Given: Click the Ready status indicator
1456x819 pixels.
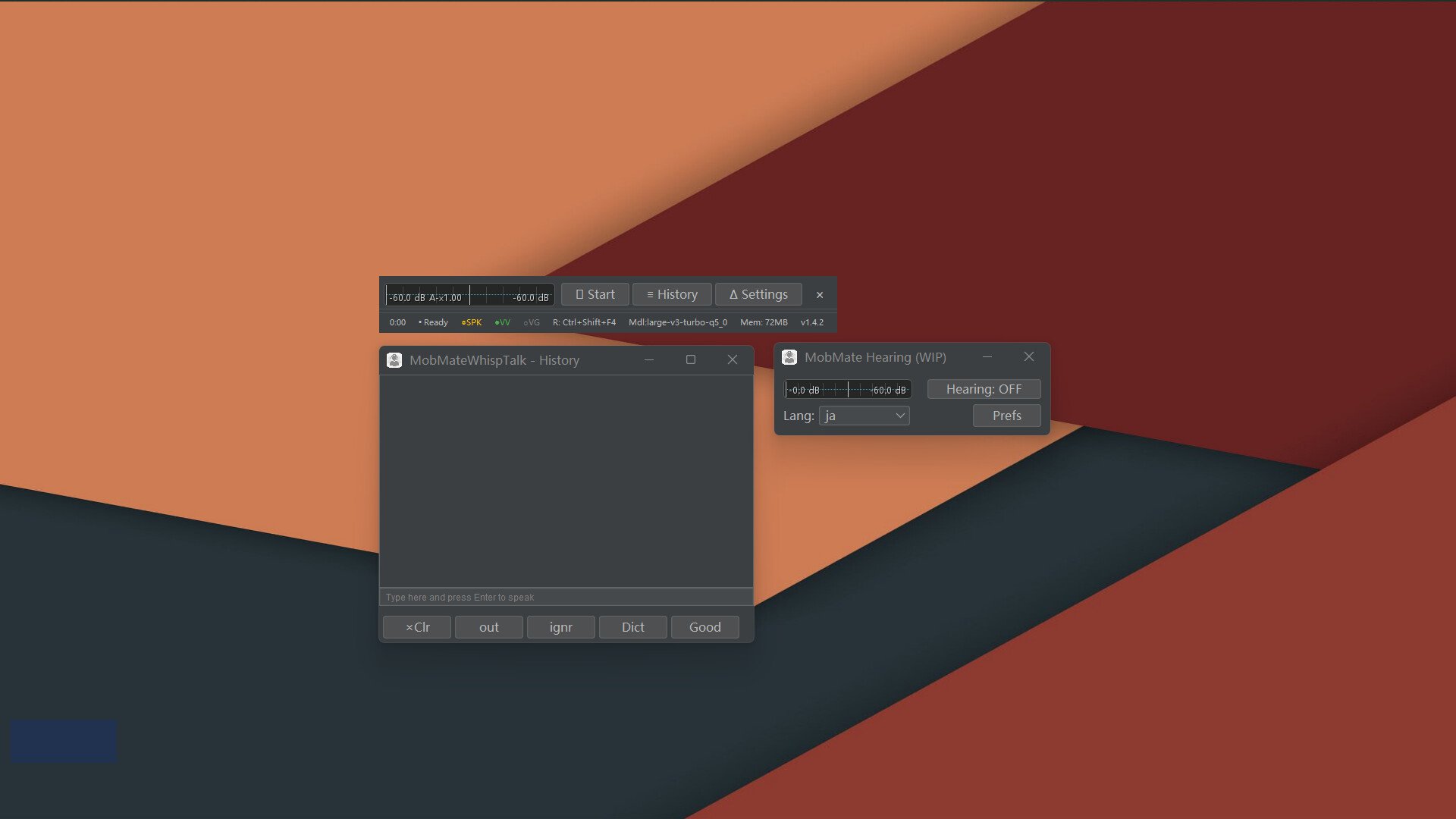Looking at the screenshot, I should click(x=432, y=322).
